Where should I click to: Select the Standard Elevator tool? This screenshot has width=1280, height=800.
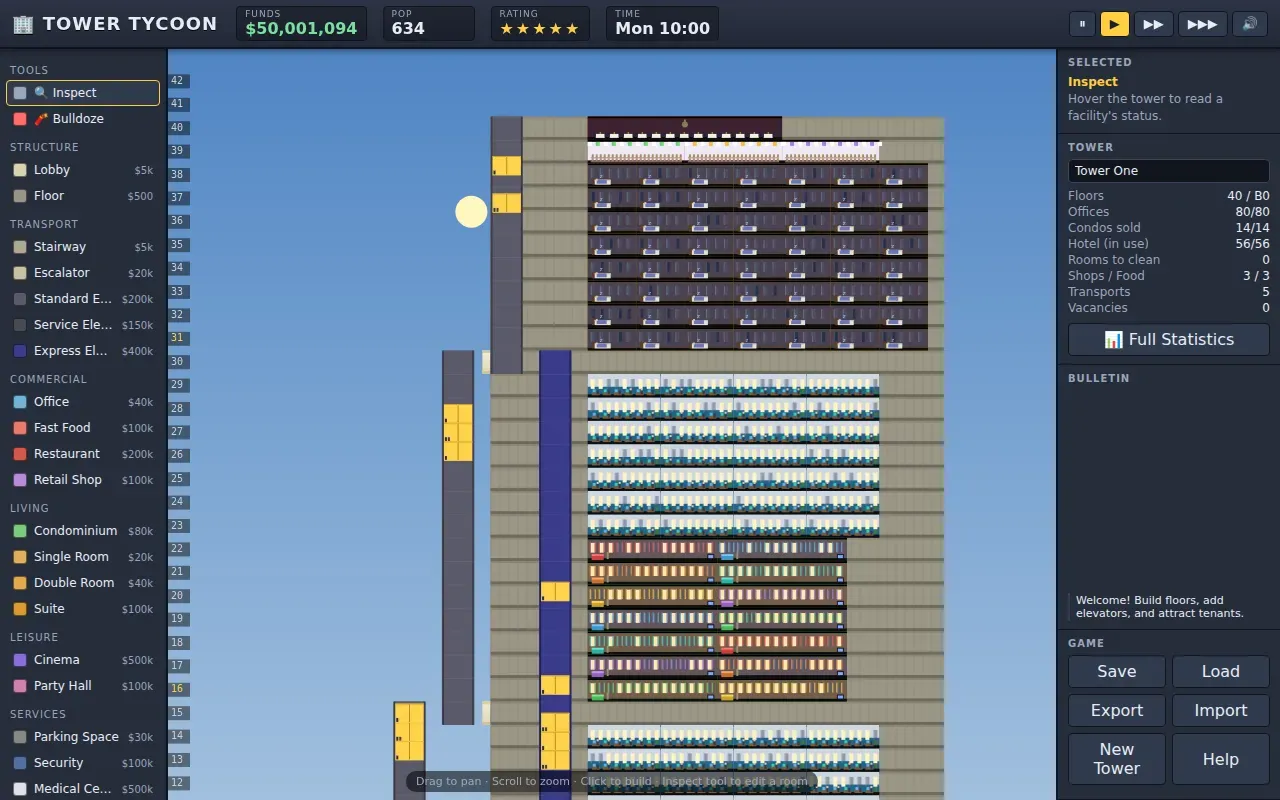83,299
